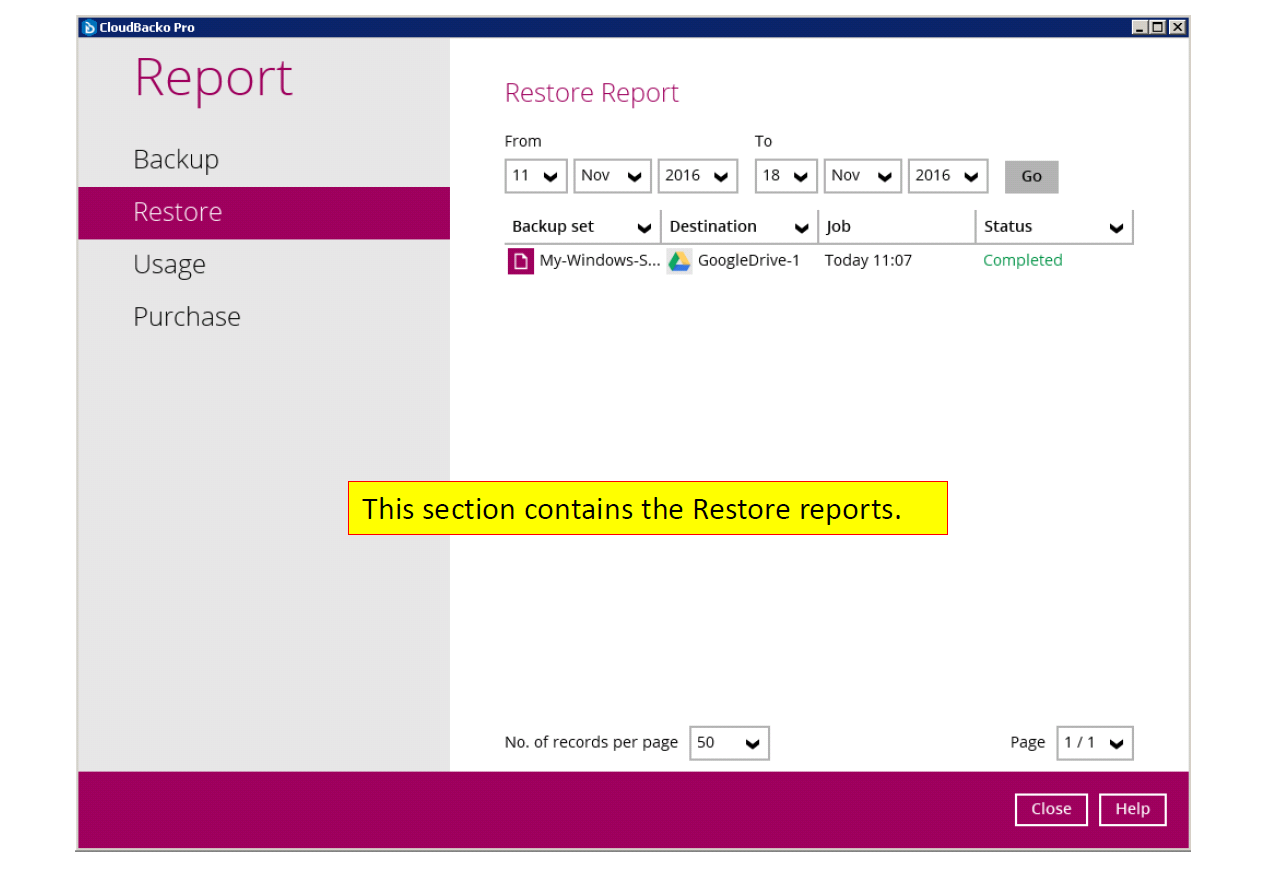Click GoogleDrive-1 destination text
Image resolution: width=1272 pixels, height=886 pixels.
tap(748, 261)
